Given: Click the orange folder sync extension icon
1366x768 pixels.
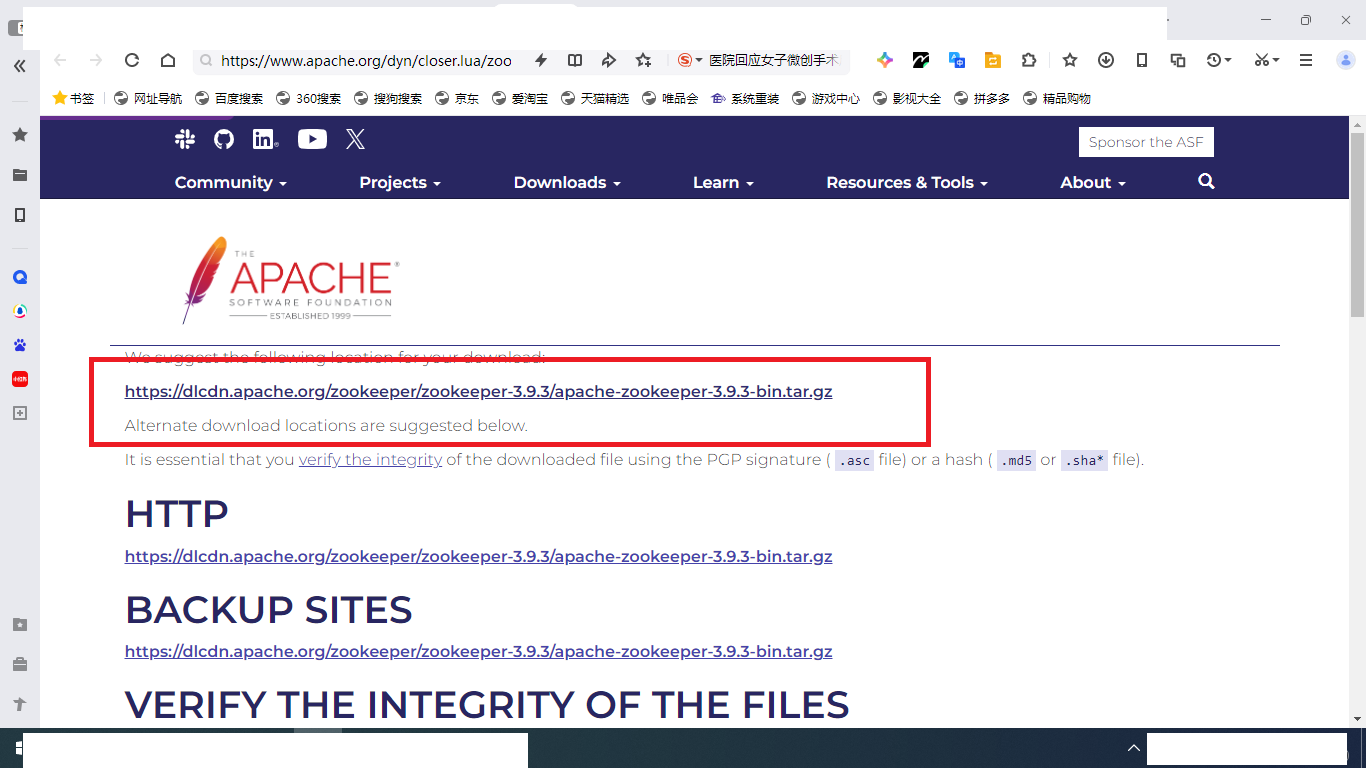Looking at the screenshot, I should pos(993,60).
